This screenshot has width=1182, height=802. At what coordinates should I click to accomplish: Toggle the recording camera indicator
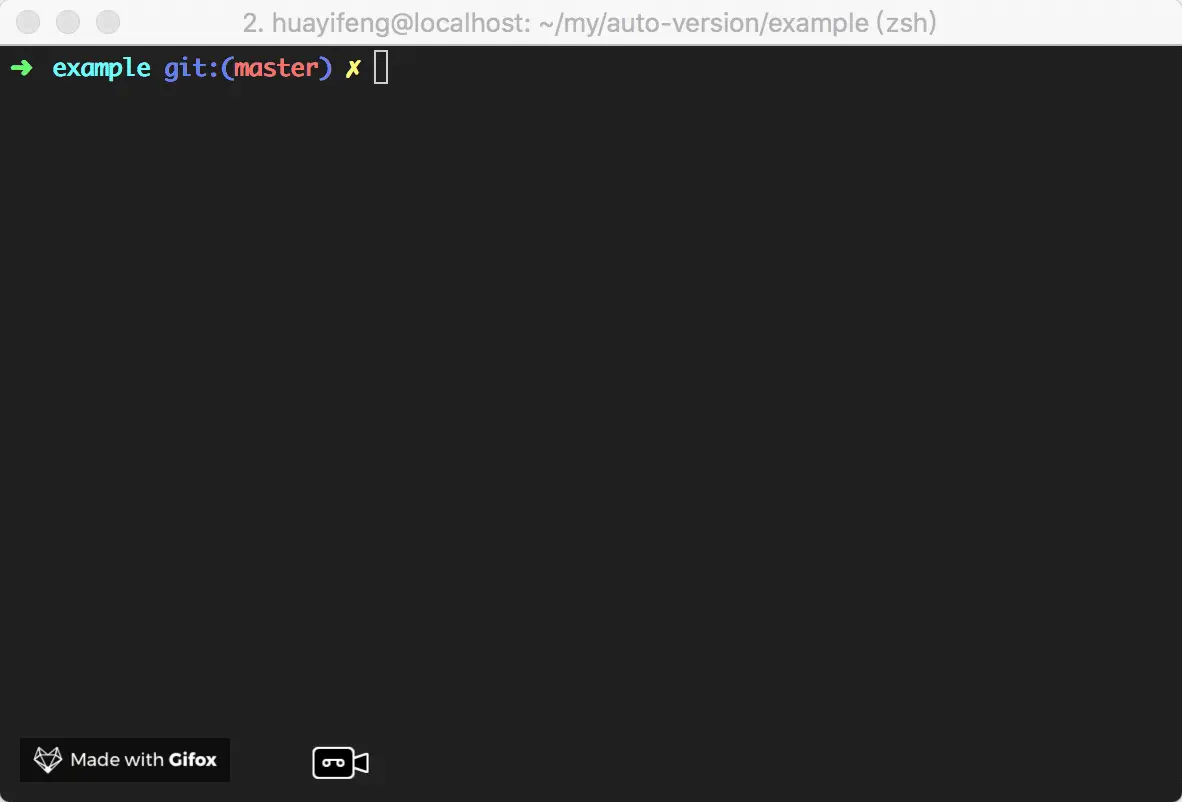343,762
